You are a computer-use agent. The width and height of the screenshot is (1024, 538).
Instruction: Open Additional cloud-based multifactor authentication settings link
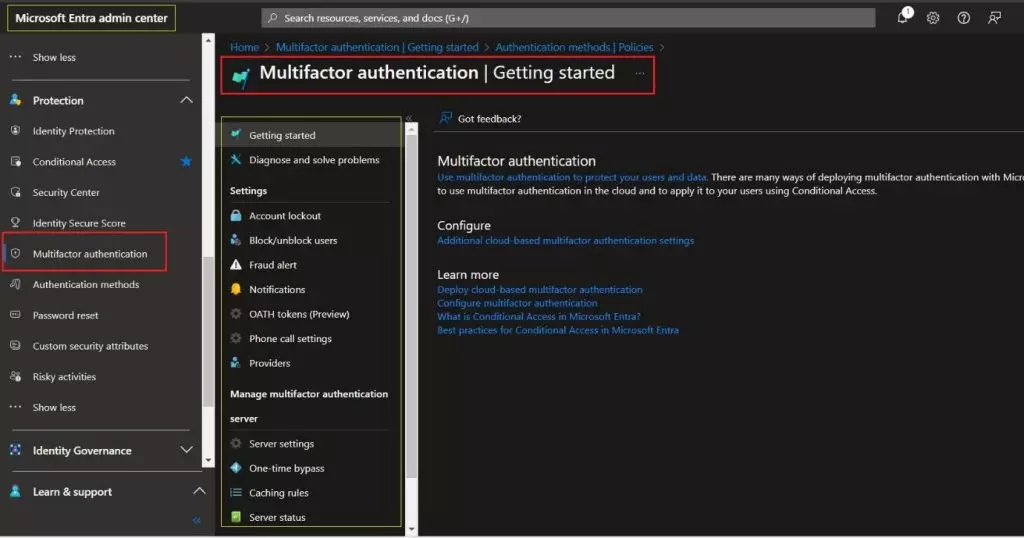(x=565, y=240)
